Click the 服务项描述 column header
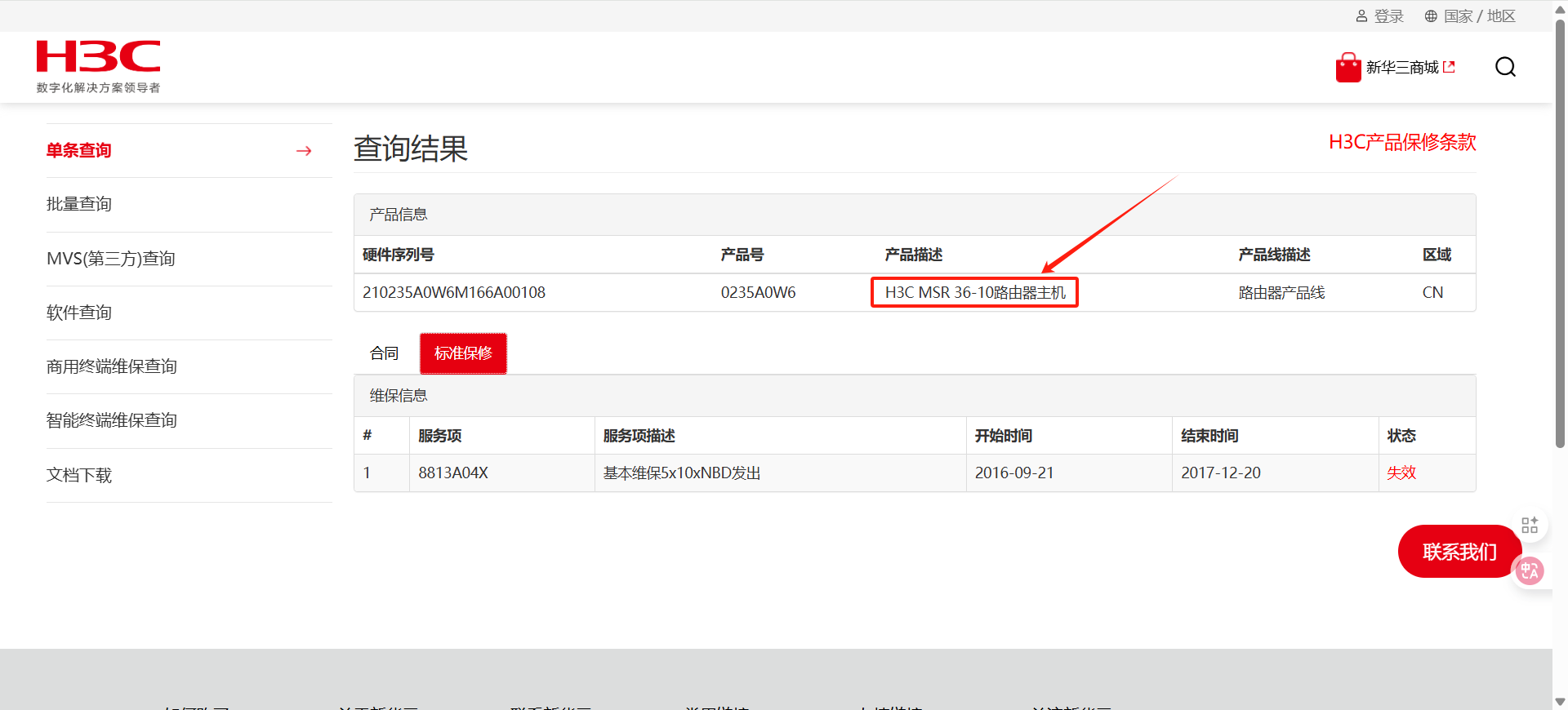 point(639,436)
